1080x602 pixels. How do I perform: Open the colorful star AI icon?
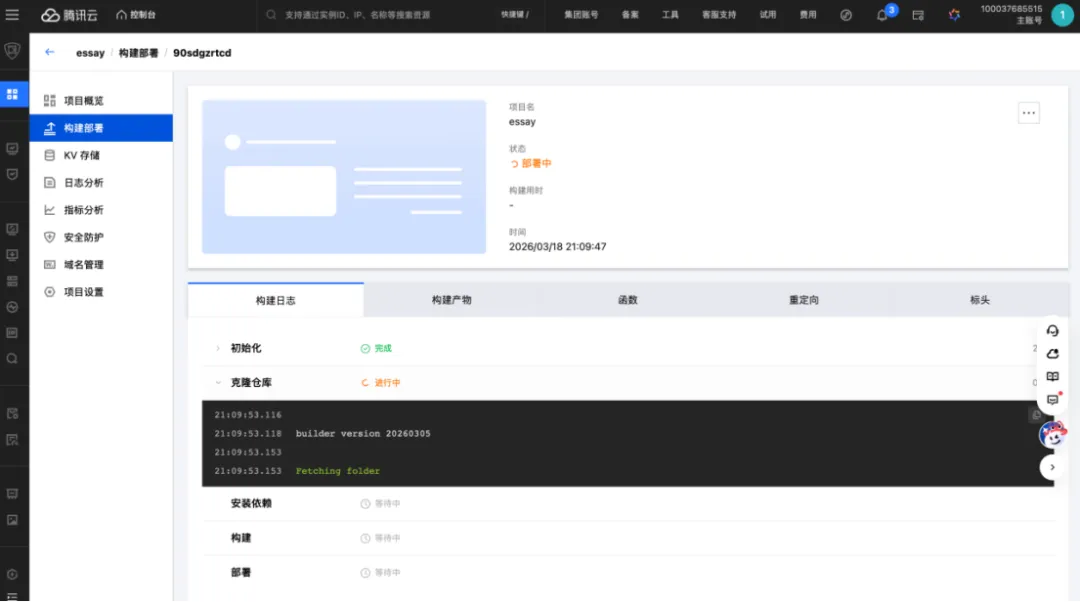(x=954, y=15)
